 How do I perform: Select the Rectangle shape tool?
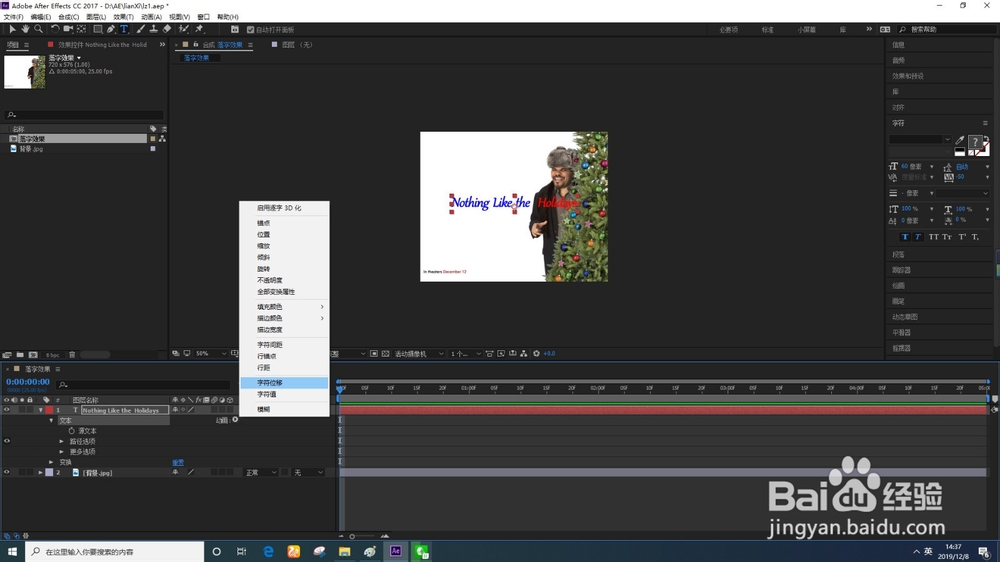coord(98,29)
